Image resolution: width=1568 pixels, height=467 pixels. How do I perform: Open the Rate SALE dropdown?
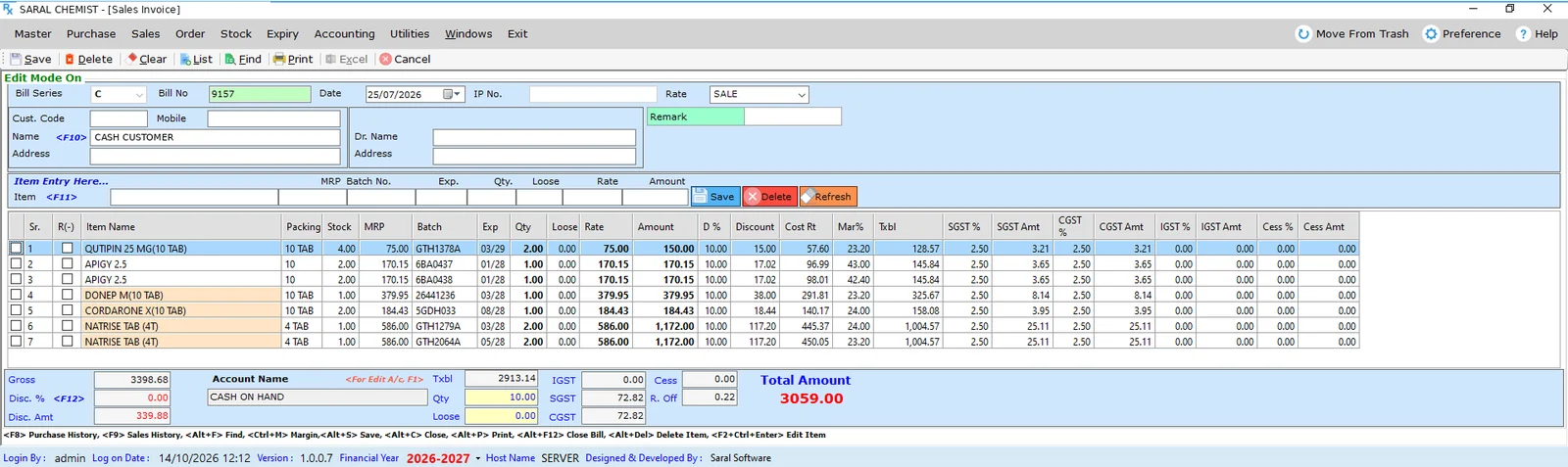[801, 95]
